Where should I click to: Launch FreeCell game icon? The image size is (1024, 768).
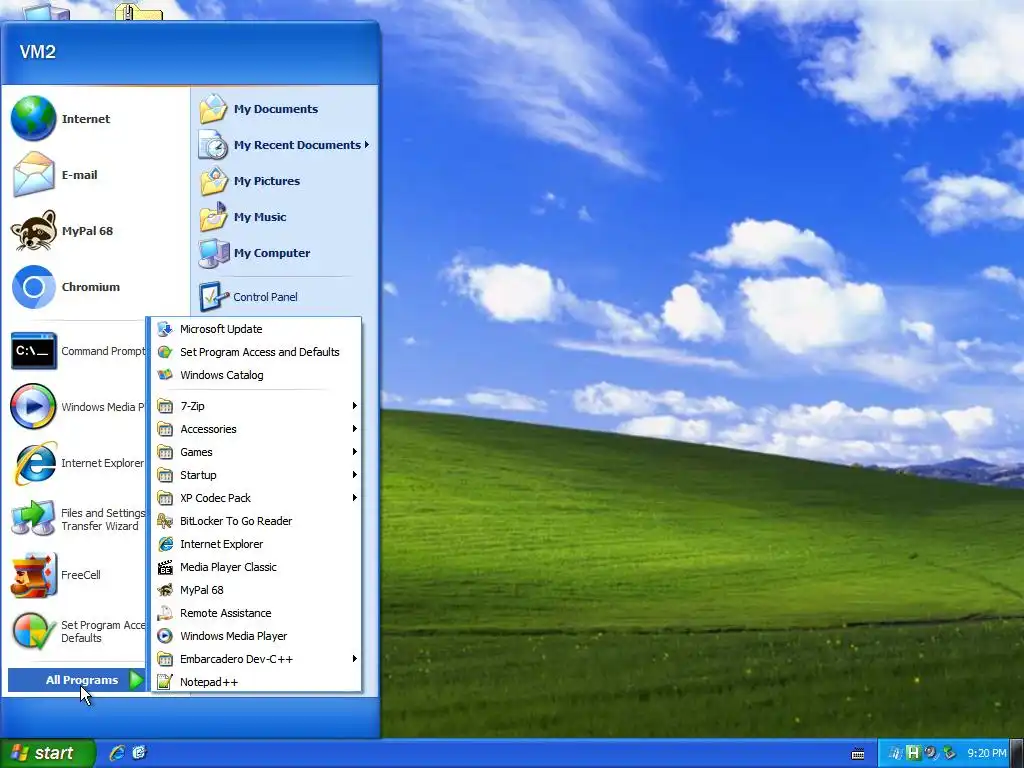[x=33, y=575]
